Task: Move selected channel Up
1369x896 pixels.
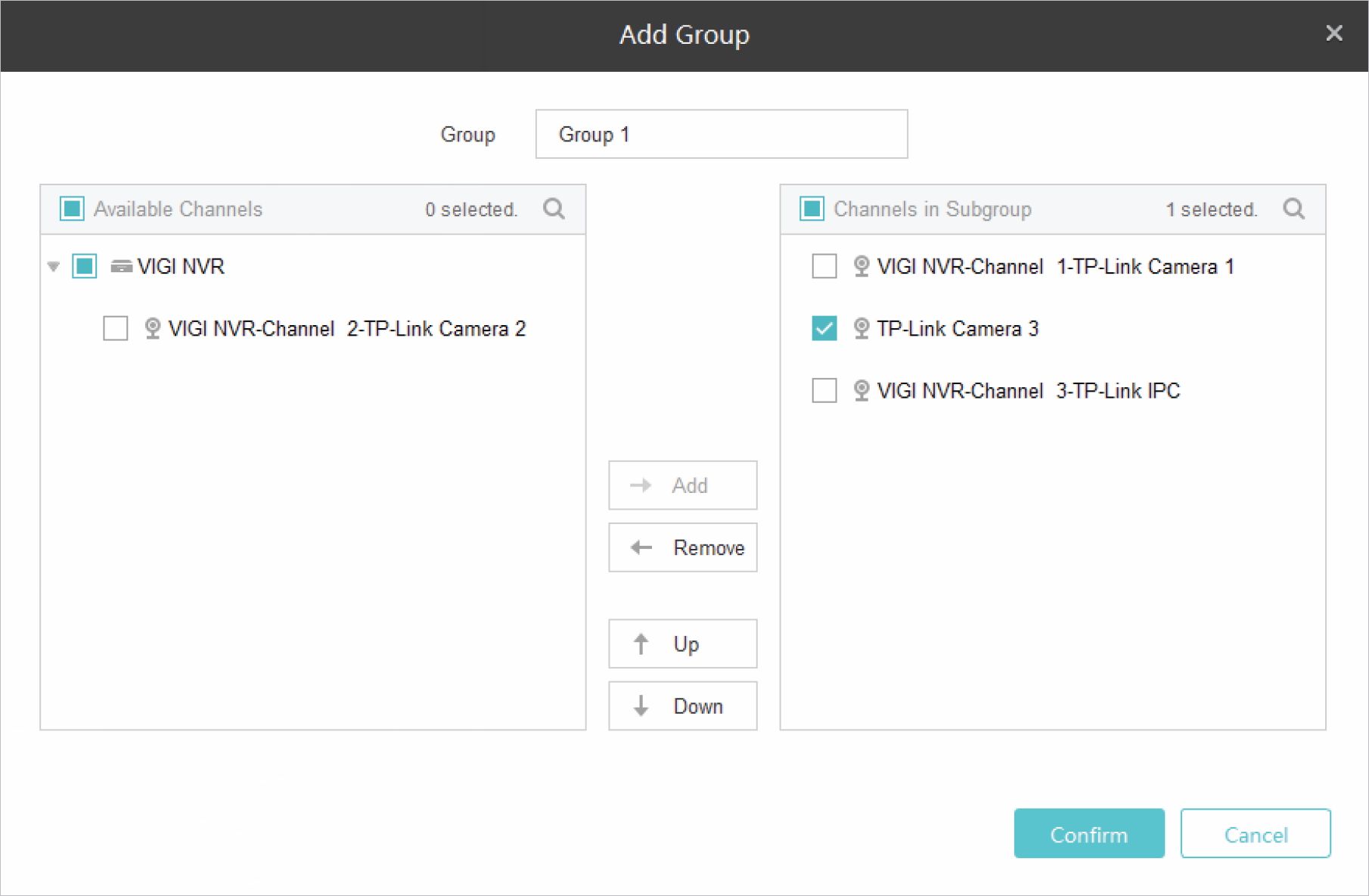Action: (x=682, y=643)
